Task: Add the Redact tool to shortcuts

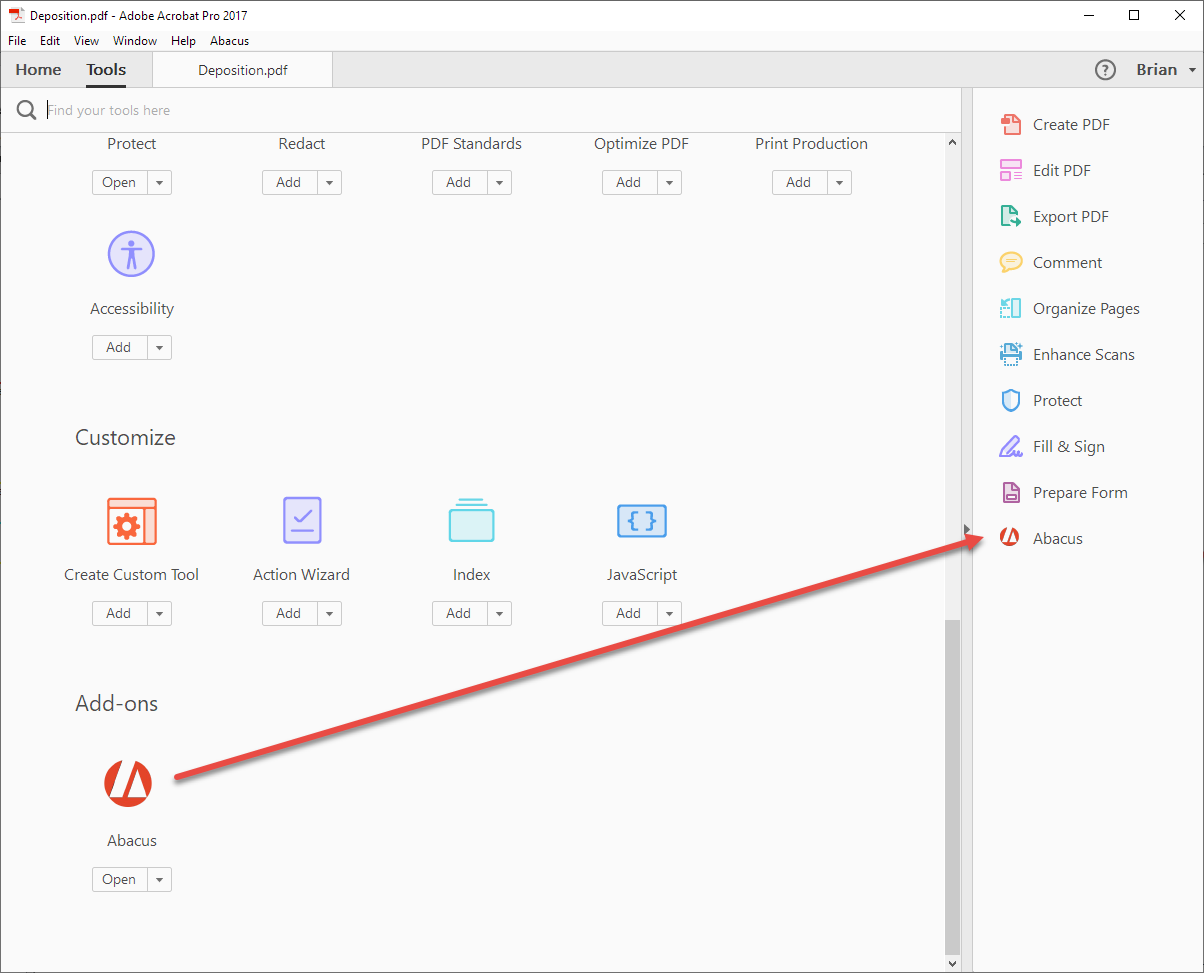Action: (x=288, y=182)
